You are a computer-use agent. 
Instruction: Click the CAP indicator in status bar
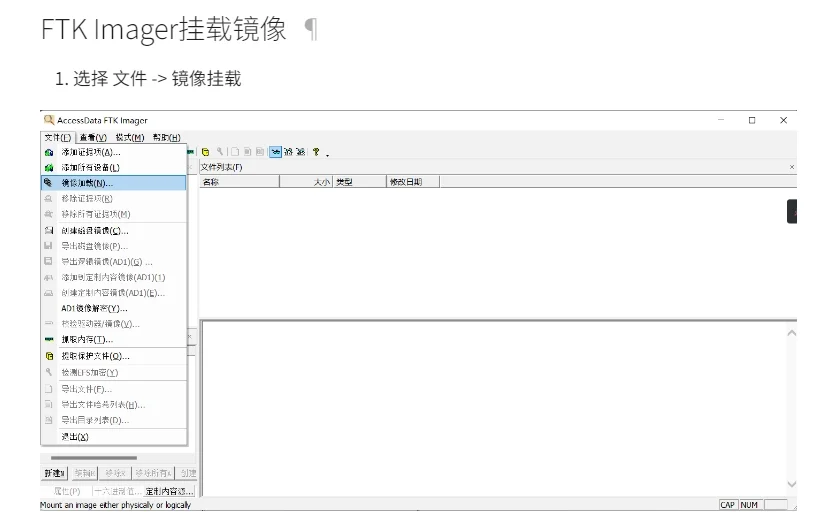tap(727, 505)
